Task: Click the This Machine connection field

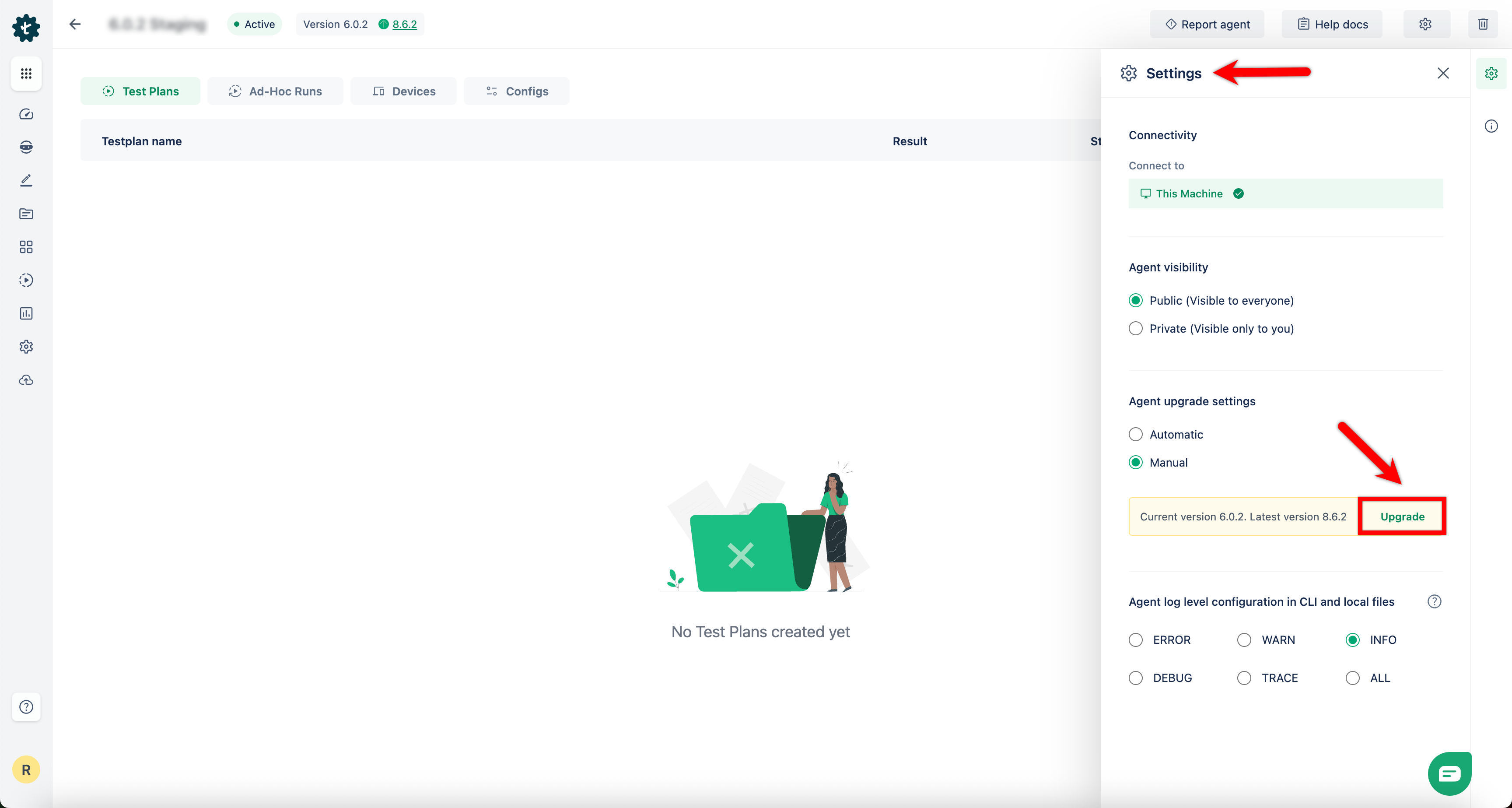Action: (x=1285, y=193)
